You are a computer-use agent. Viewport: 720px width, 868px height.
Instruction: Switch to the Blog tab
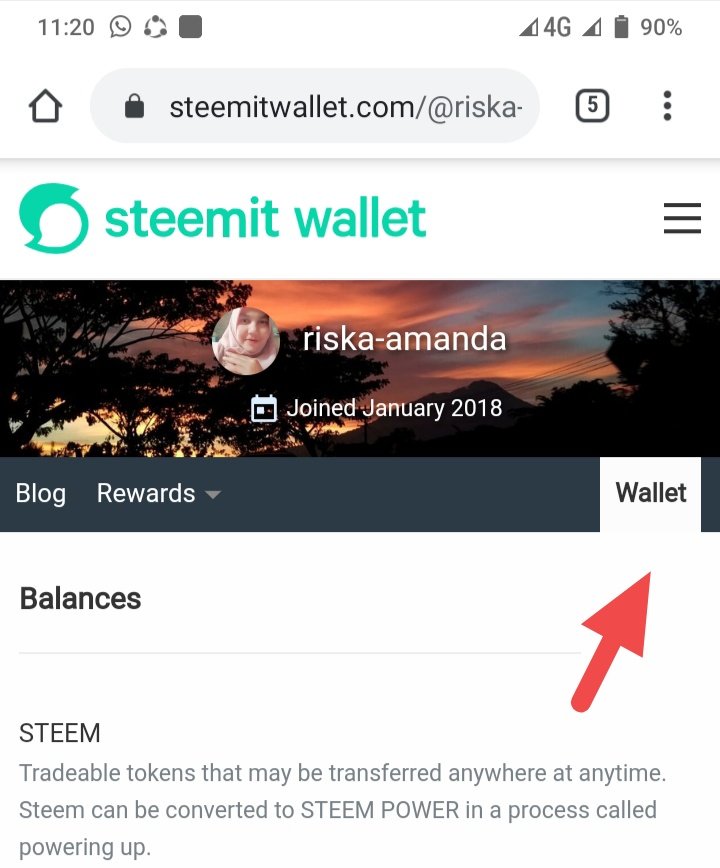pyautogui.click(x=40, y=493)
